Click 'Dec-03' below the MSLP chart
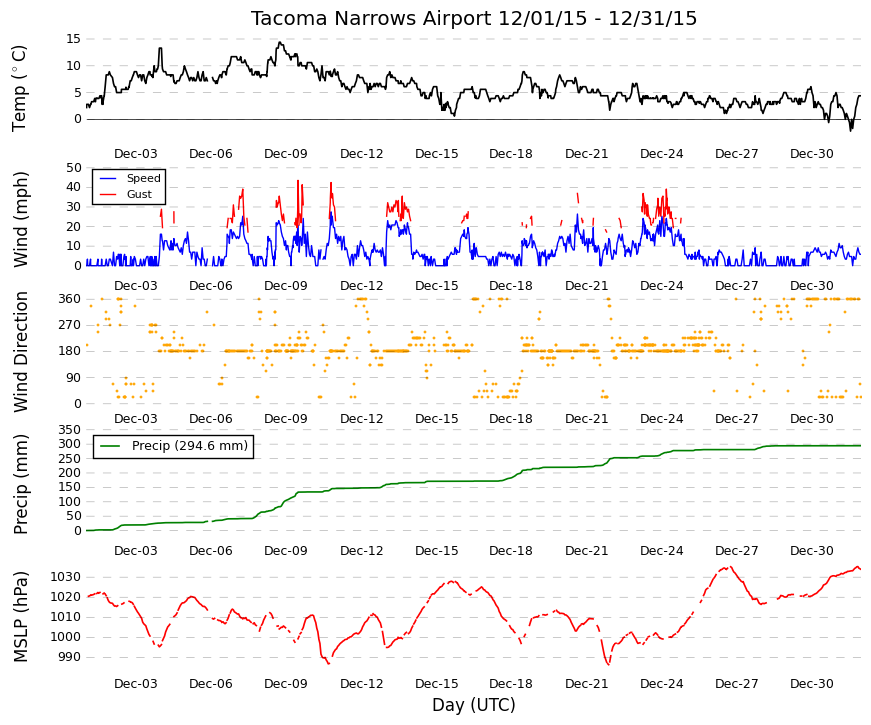This screenshot has width=871, height=725. click(x=136, y=684)
